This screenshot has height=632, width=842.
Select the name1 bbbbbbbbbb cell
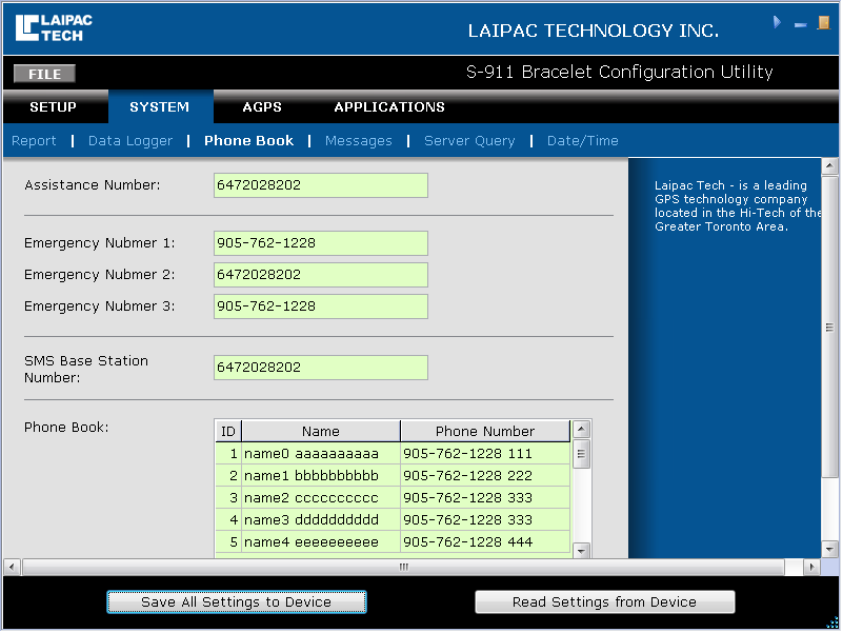[x=321, y=476]
